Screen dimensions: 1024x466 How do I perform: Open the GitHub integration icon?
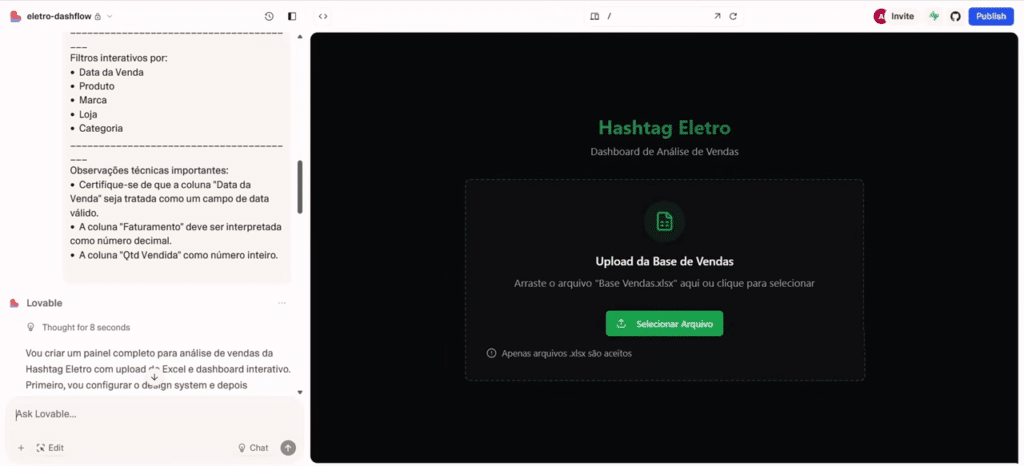pyautogui.click(x=955, y=16)
